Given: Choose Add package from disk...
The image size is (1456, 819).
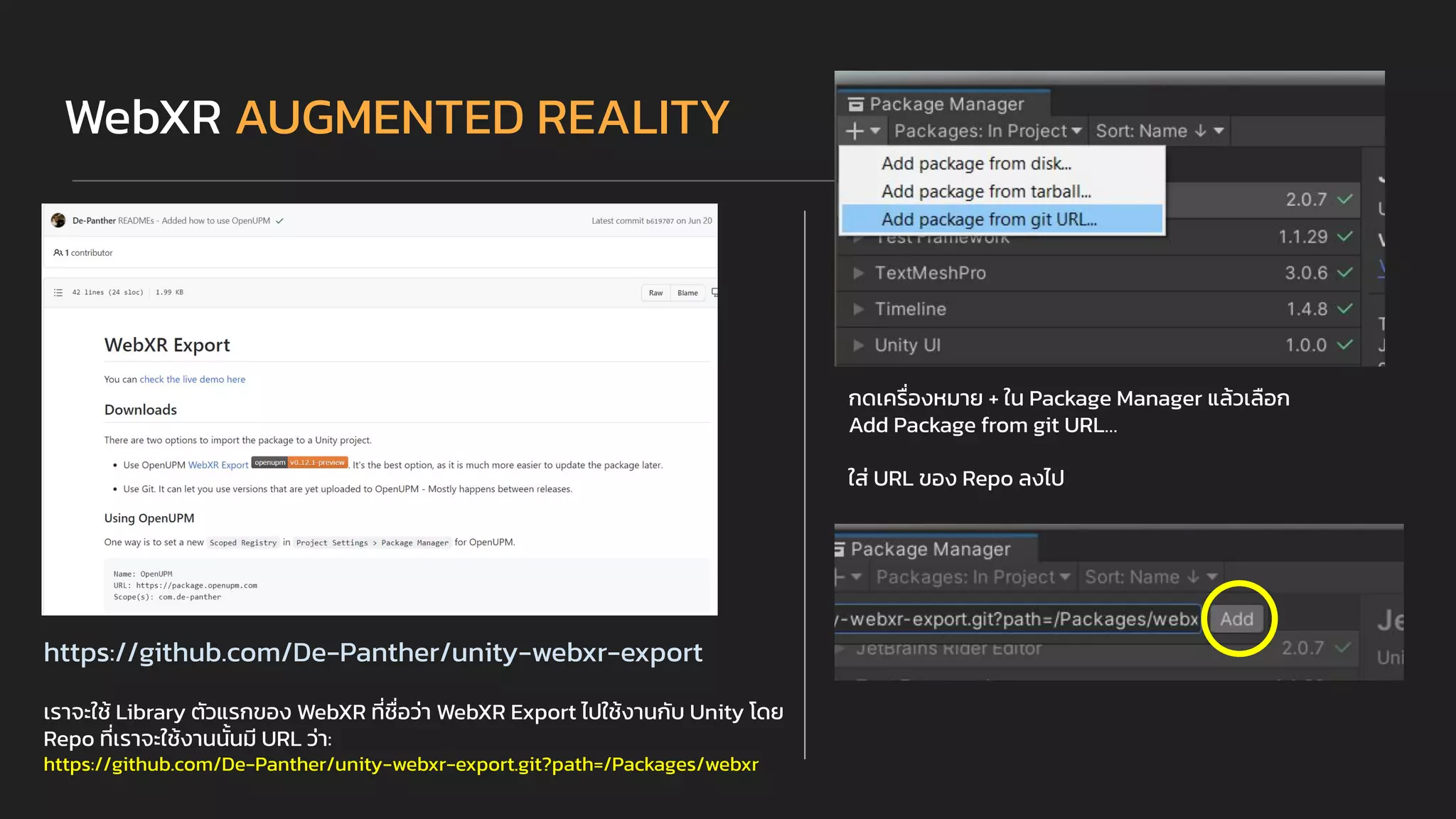Looking at the screenshot, I should tap(976, 164).
